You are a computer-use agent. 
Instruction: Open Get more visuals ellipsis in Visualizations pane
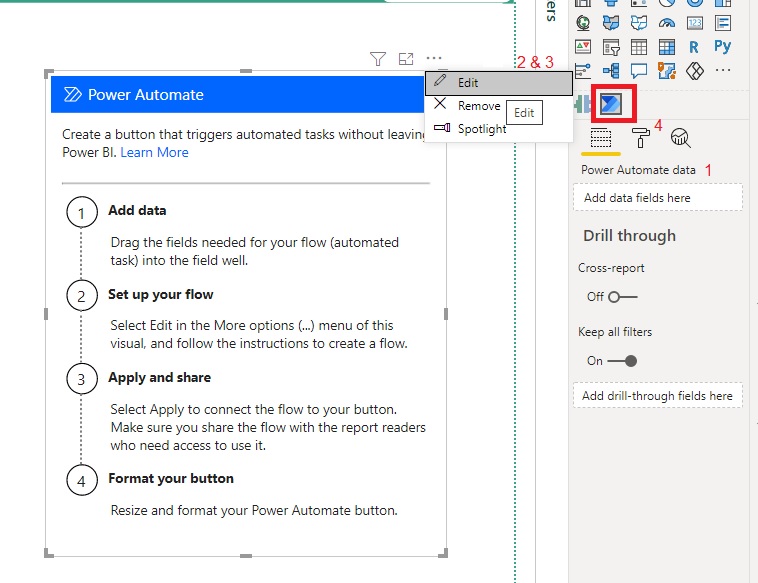pos(723,70)
